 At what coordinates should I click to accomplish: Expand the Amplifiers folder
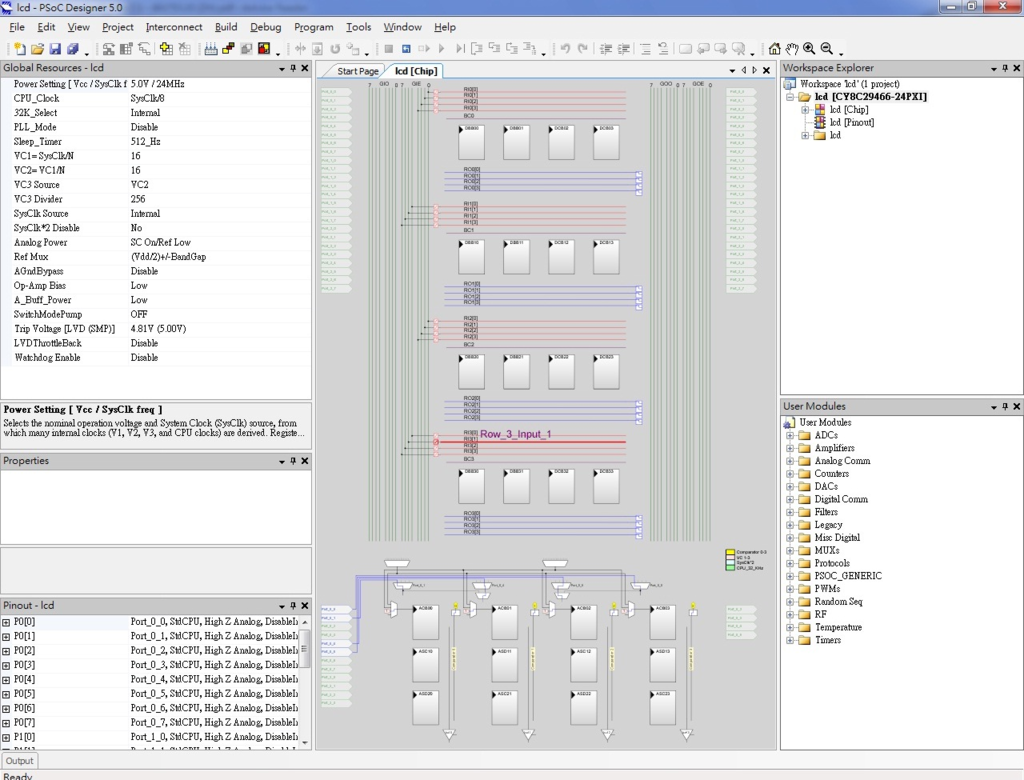(x=790, y=448)
